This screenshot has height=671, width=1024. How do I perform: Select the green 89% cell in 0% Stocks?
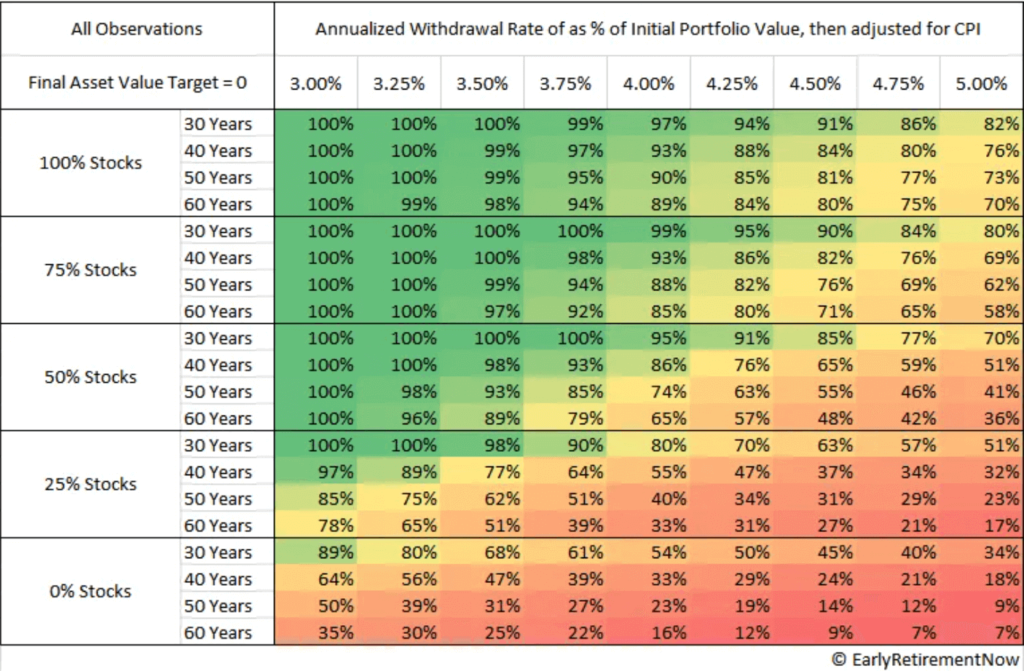point(316,552)
